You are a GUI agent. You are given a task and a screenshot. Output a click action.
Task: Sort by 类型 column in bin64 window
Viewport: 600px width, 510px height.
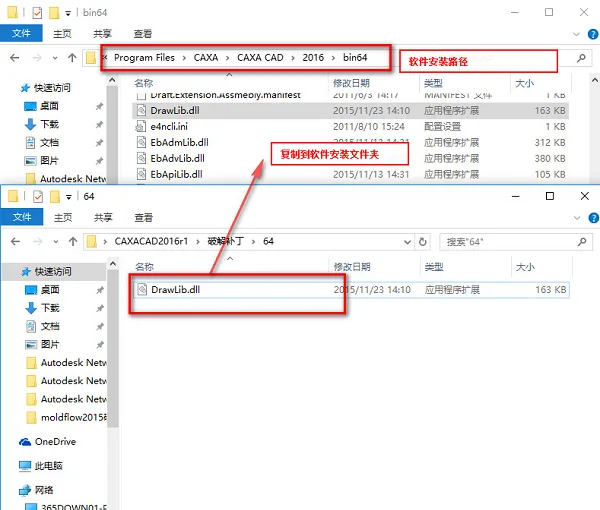click(x=433, y=83)
